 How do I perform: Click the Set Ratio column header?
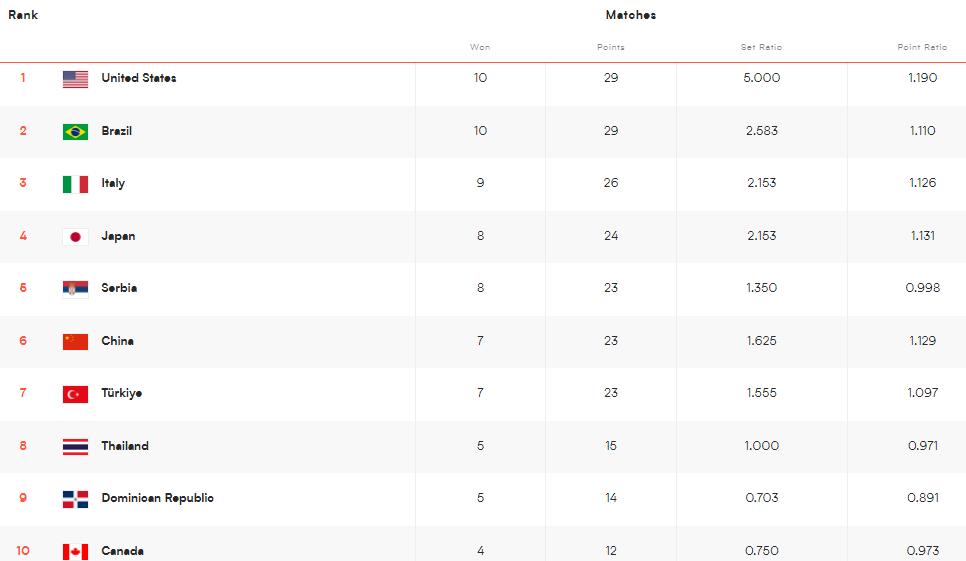(x=761, y=47)
